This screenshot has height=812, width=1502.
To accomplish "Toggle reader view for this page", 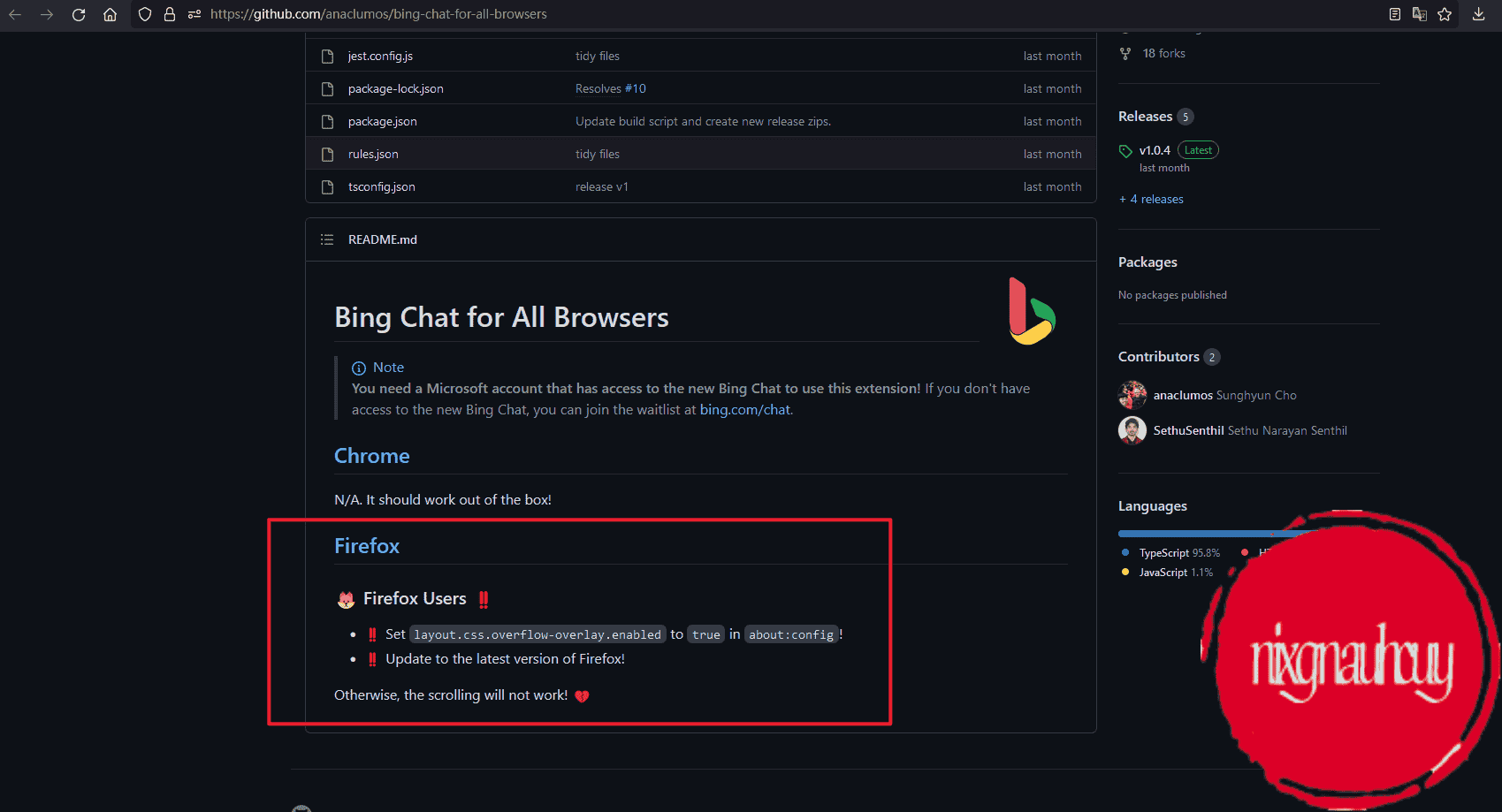I will coord(1395,14).
